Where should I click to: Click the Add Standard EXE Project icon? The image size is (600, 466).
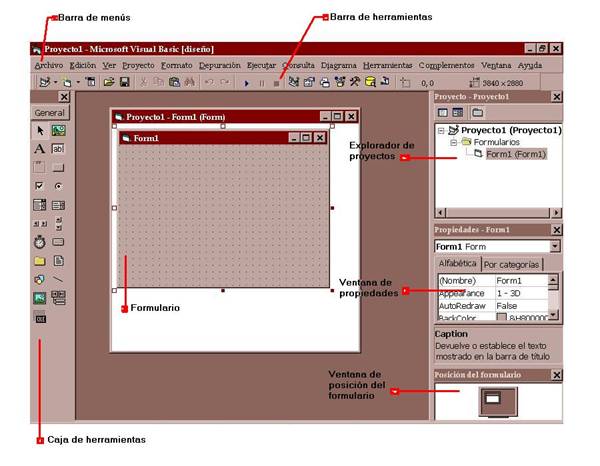click(x=45, y=82)
